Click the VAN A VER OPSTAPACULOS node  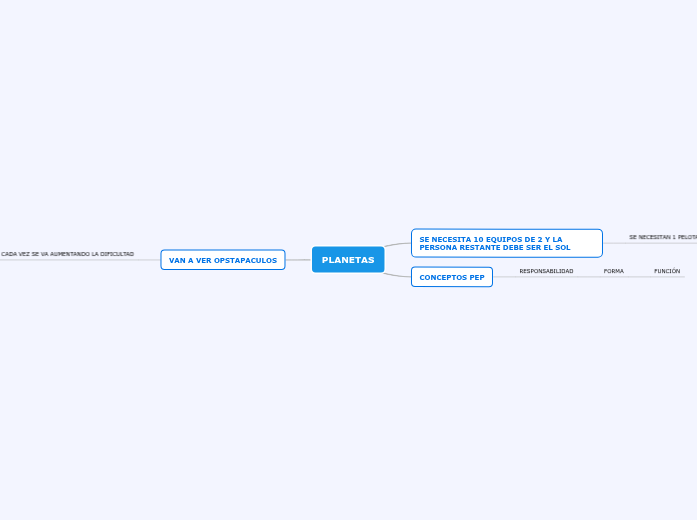223,260
